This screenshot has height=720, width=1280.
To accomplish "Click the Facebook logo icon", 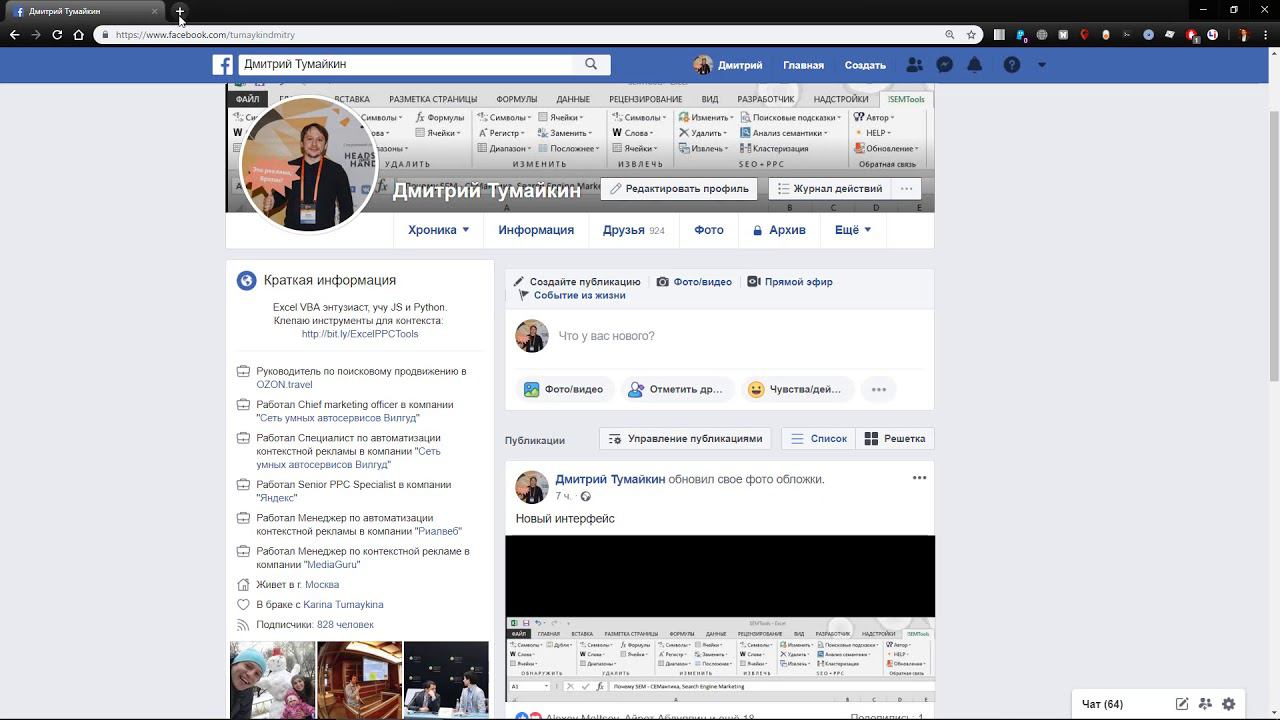I will (x=222, y=65).
